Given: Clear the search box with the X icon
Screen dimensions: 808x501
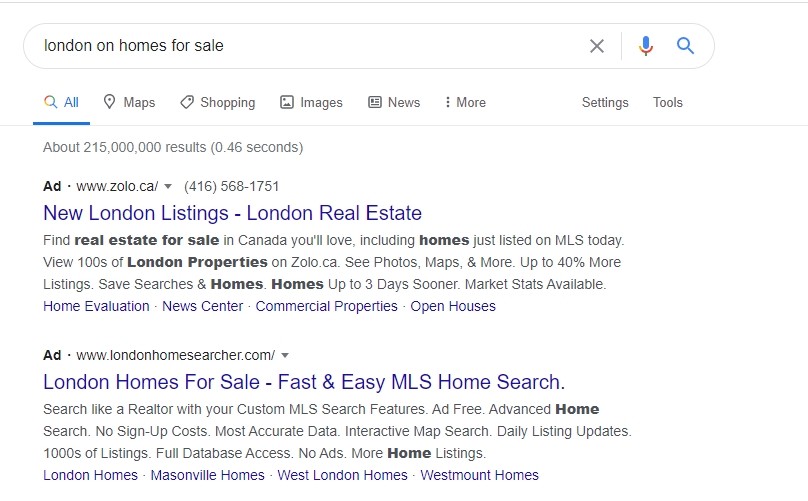Looking at the screenshot, I should tap(597, 46).
